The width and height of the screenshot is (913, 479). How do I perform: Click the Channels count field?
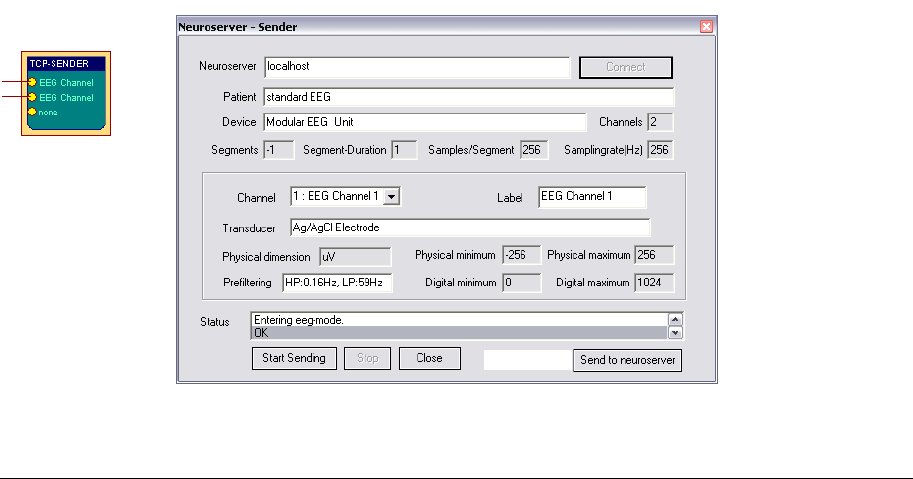click(660, 122)
